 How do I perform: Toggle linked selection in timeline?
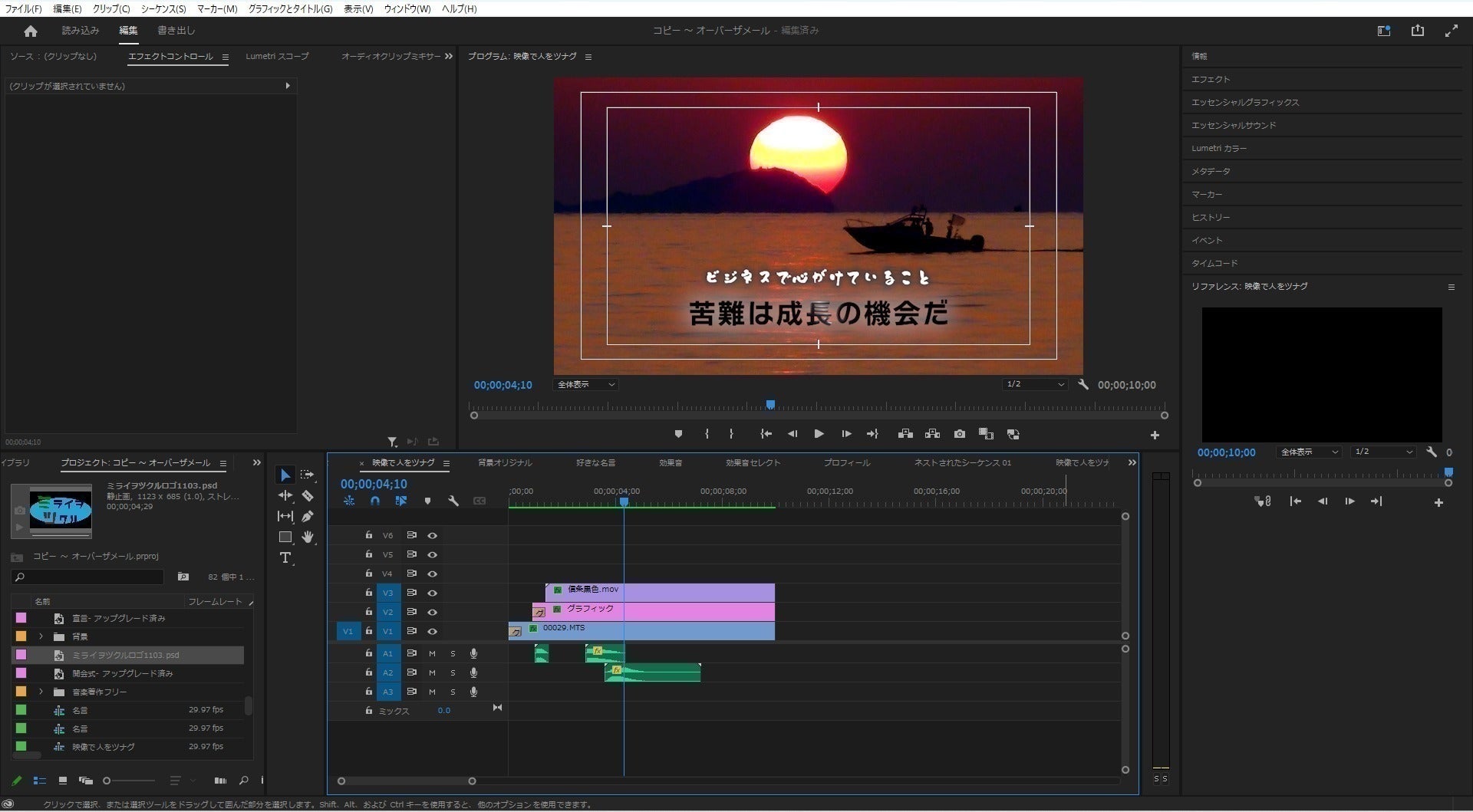tap(400, 501)
